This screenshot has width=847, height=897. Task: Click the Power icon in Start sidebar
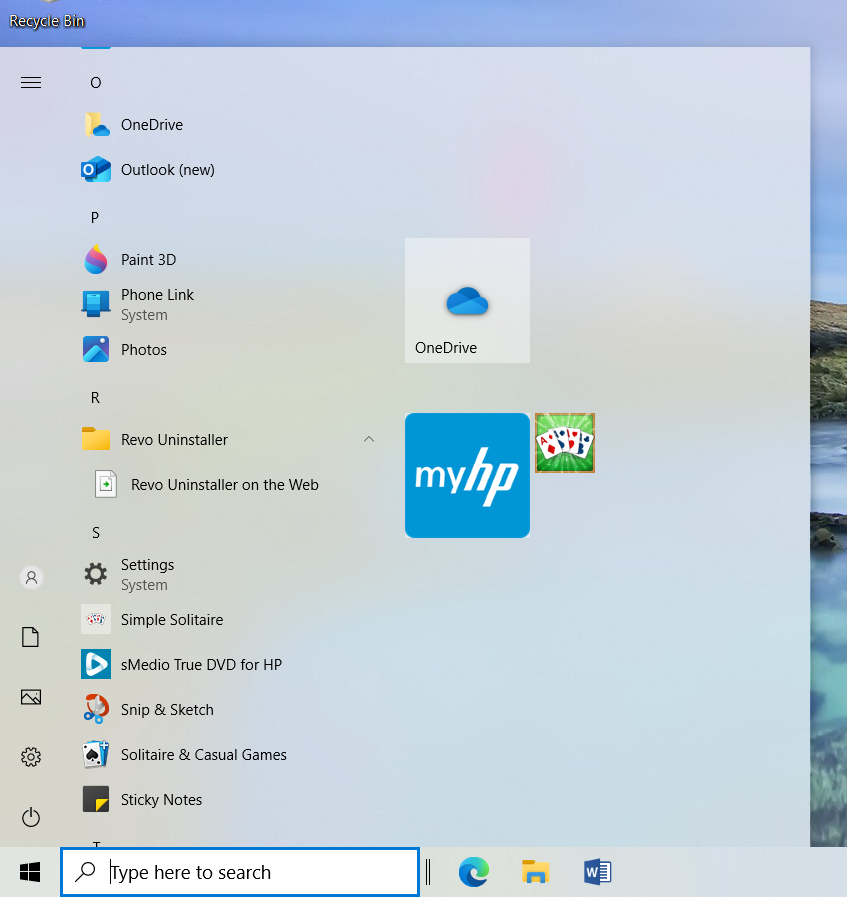[x=31, y=817]
